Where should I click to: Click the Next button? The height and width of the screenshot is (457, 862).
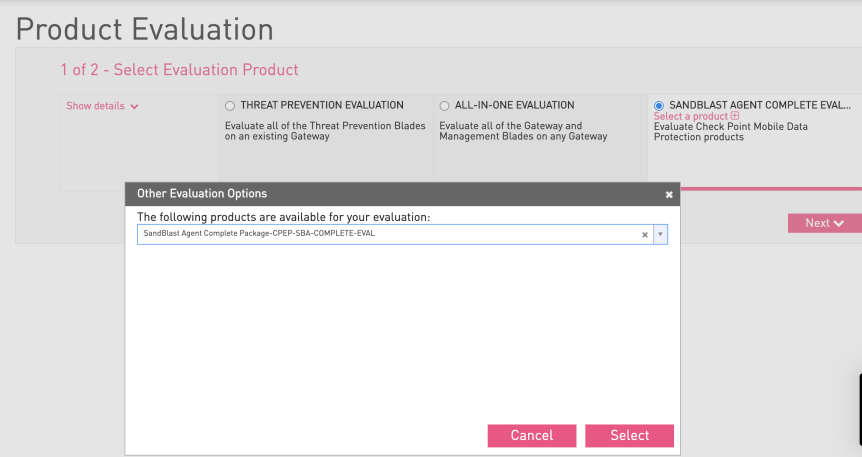(x=825, y=223)
